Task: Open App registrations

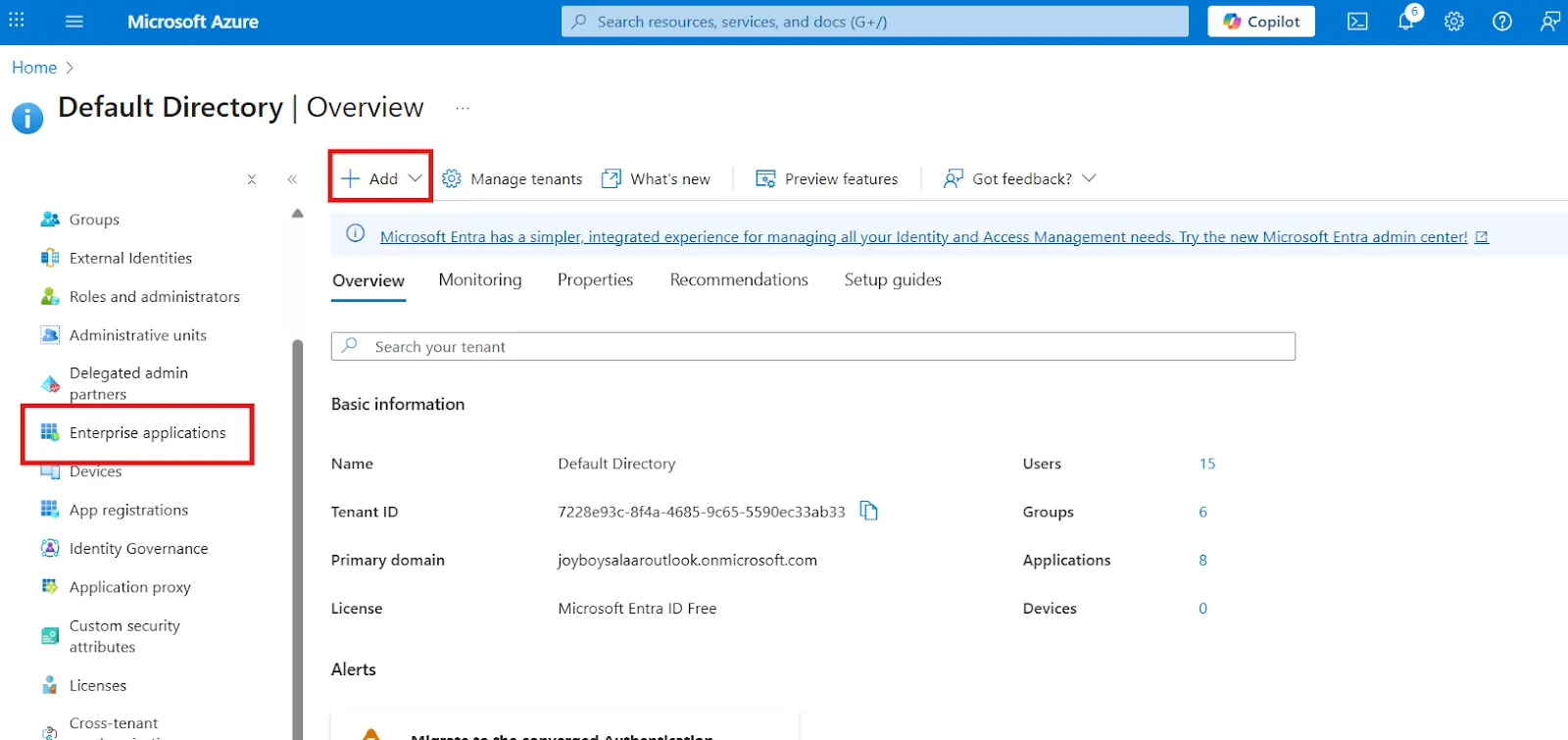Action: click(x=128, y=510)
